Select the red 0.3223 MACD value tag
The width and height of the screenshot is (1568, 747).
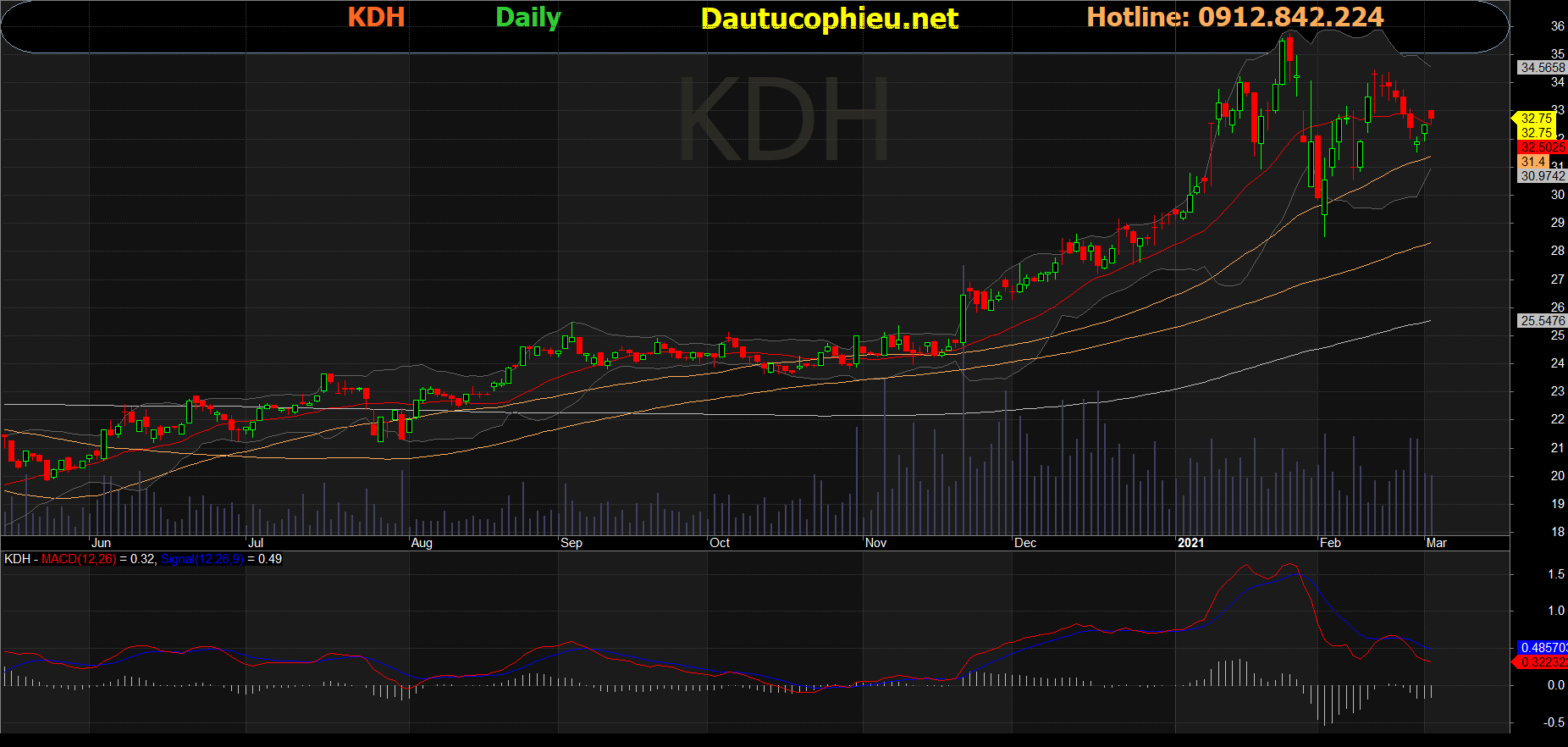(1542, 662)
